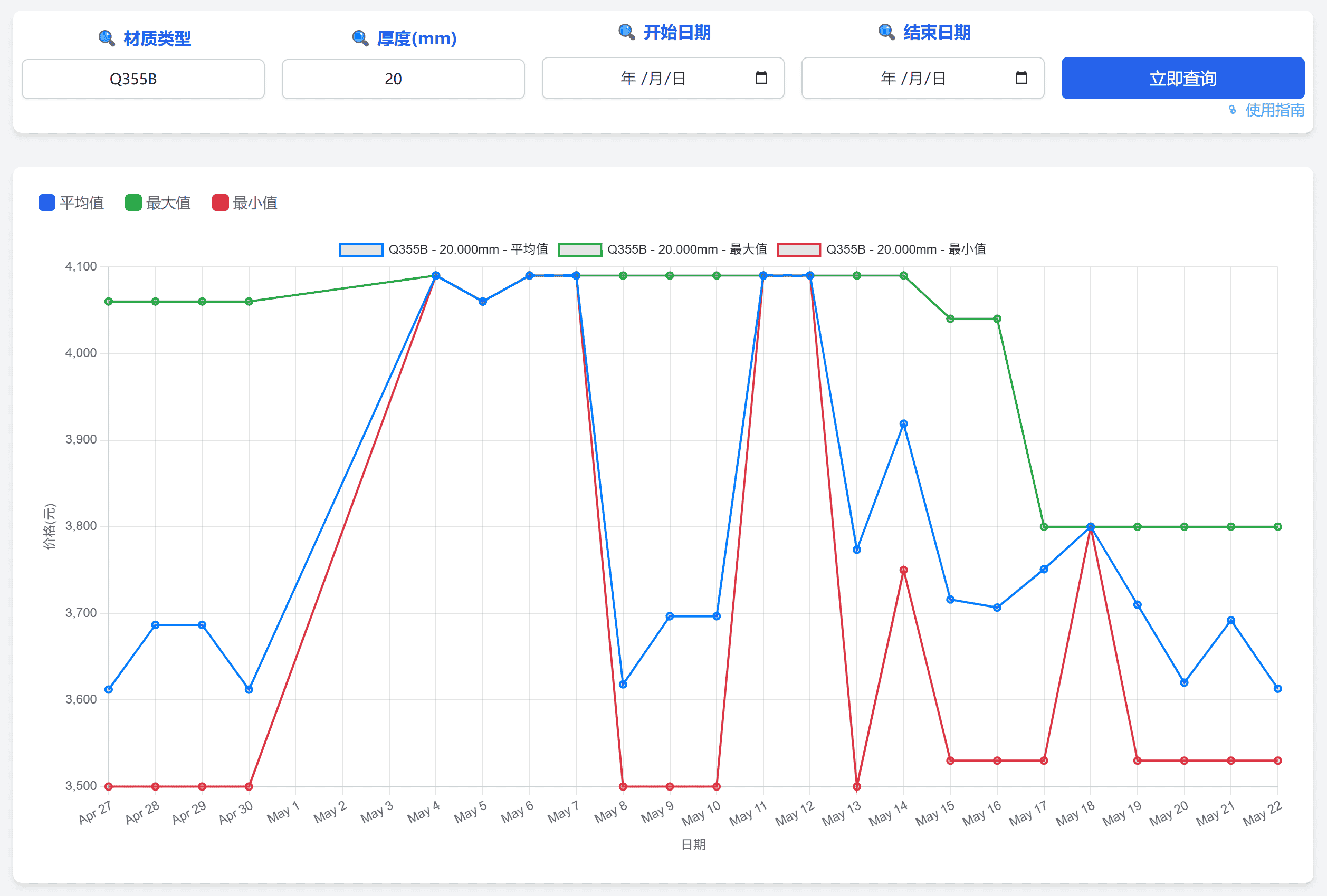
Task: Click the link icon next to 使用指南
Action: (1232, 110)
